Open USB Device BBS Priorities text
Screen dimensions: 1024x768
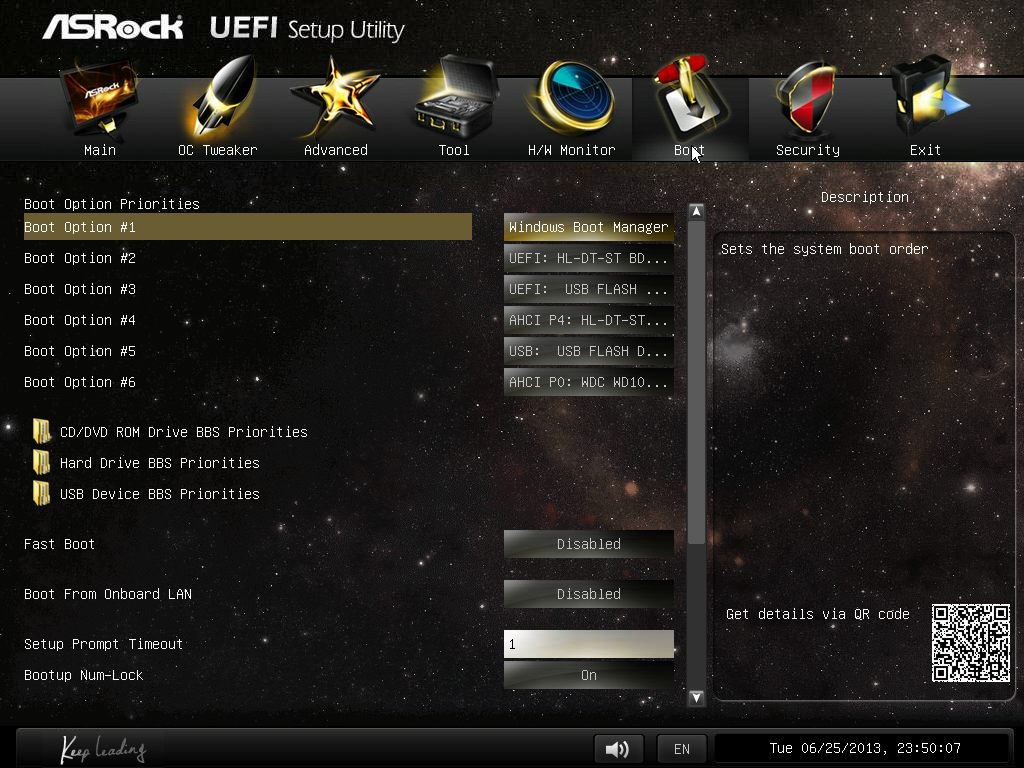tap(160, 494)
